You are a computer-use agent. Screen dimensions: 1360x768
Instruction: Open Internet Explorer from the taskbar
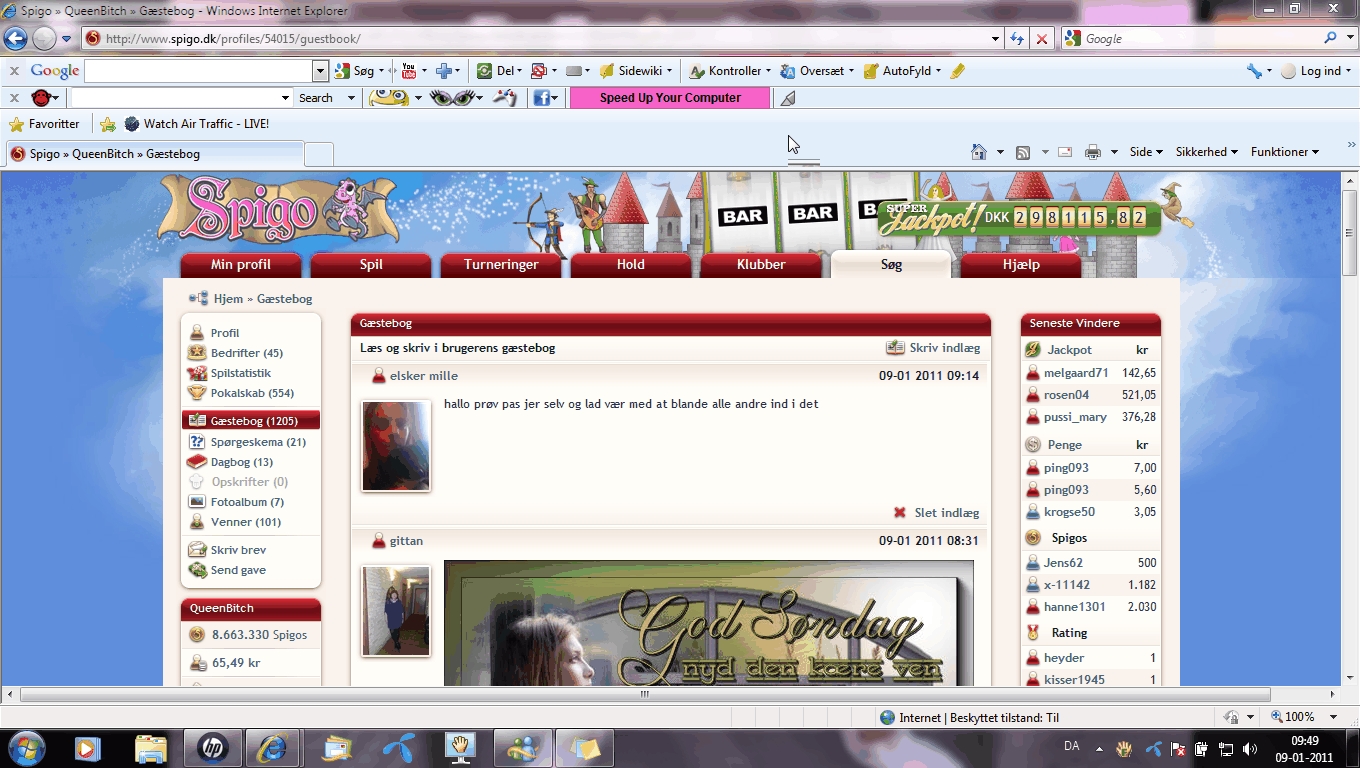pyautogui.click(x=272, y=748)
